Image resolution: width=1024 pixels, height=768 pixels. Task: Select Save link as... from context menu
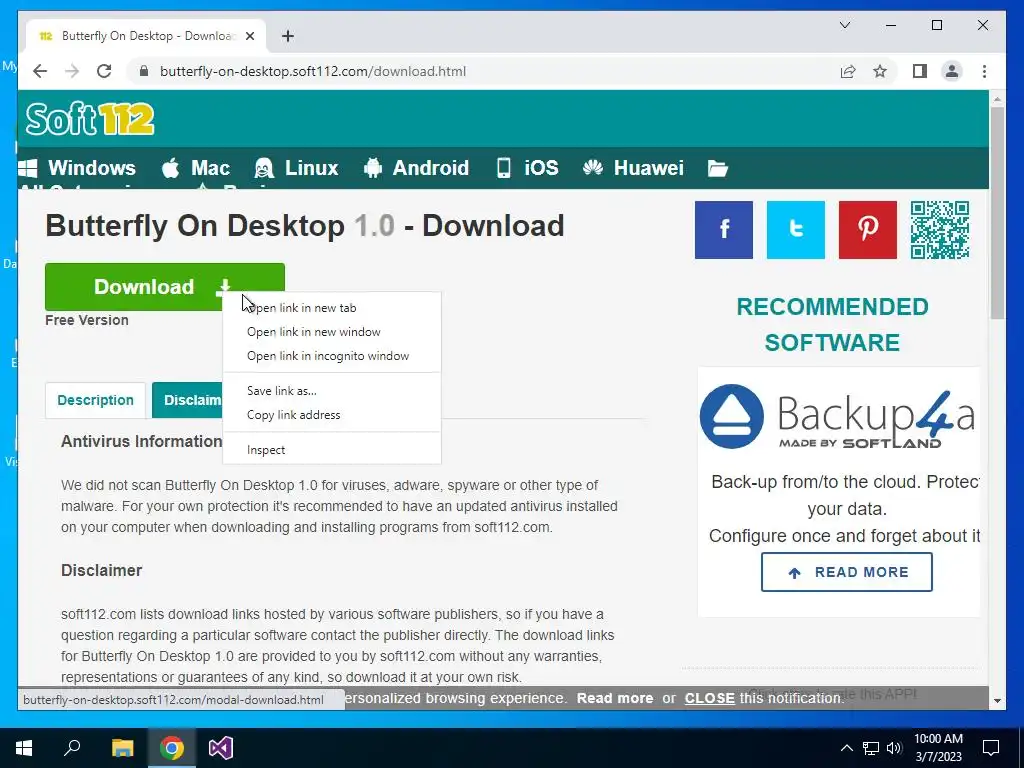(332, 391)
